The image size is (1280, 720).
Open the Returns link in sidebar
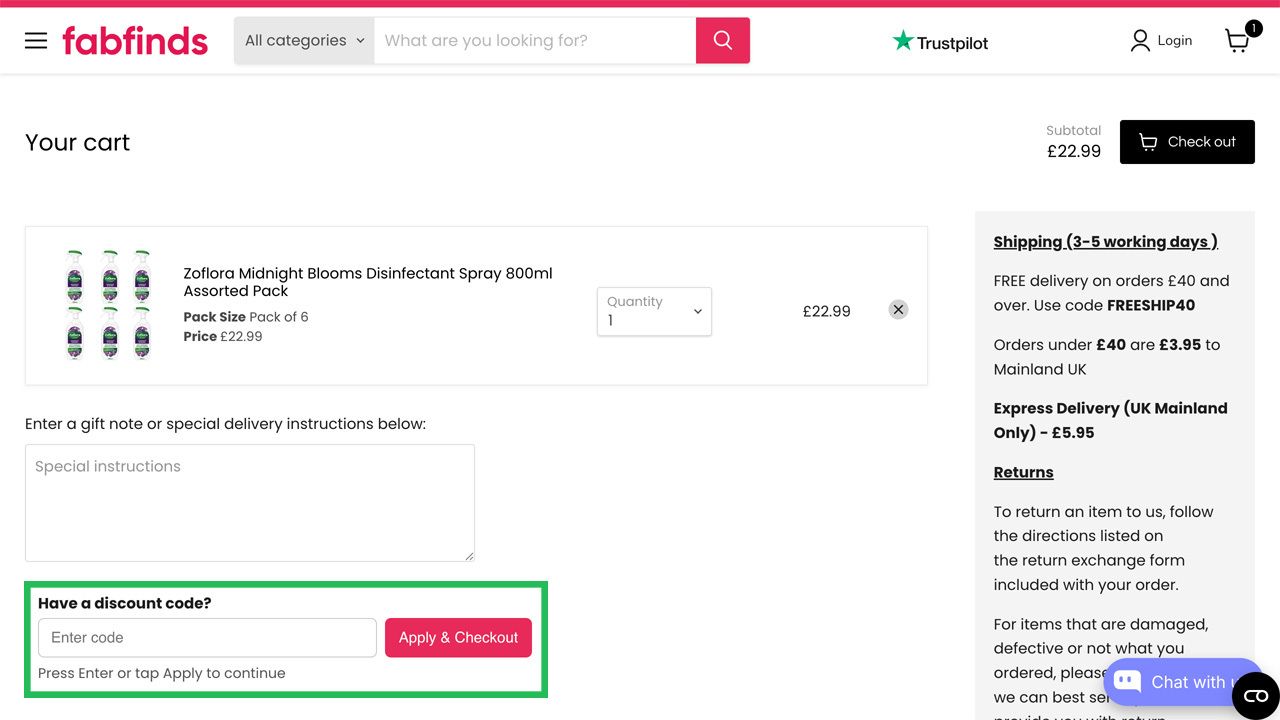click(x=1023, y=471)
